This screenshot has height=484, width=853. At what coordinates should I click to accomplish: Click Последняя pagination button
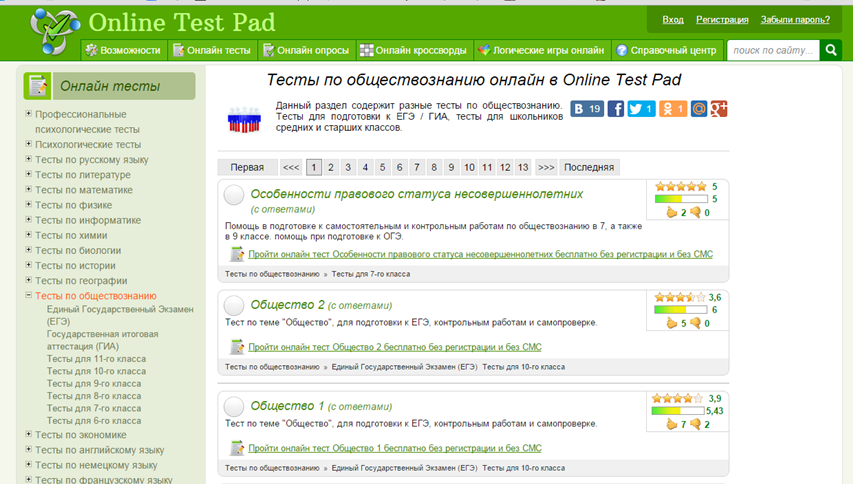click(x=589, y=167)
